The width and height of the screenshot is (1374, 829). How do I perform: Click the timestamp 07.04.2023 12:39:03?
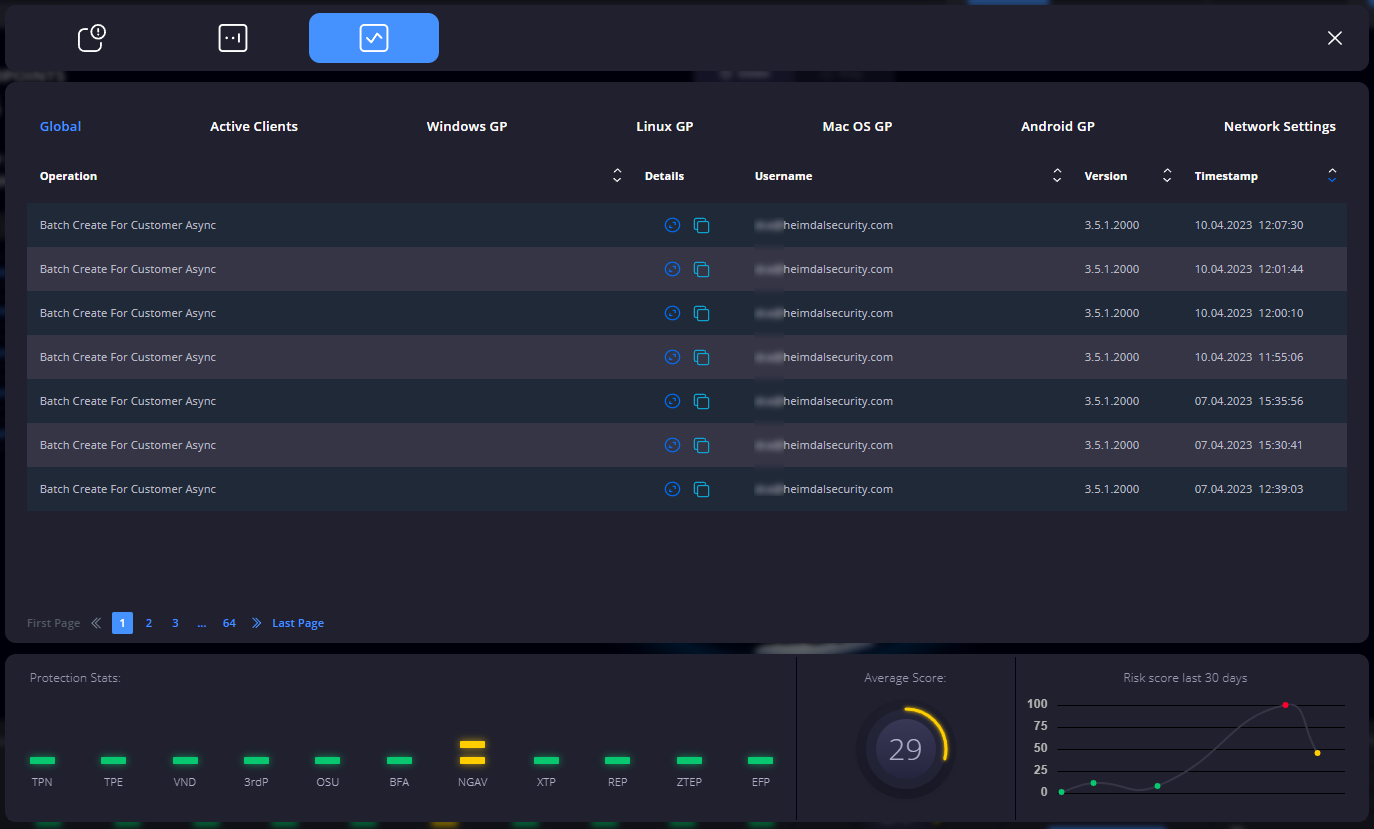tap(1249, 489)
